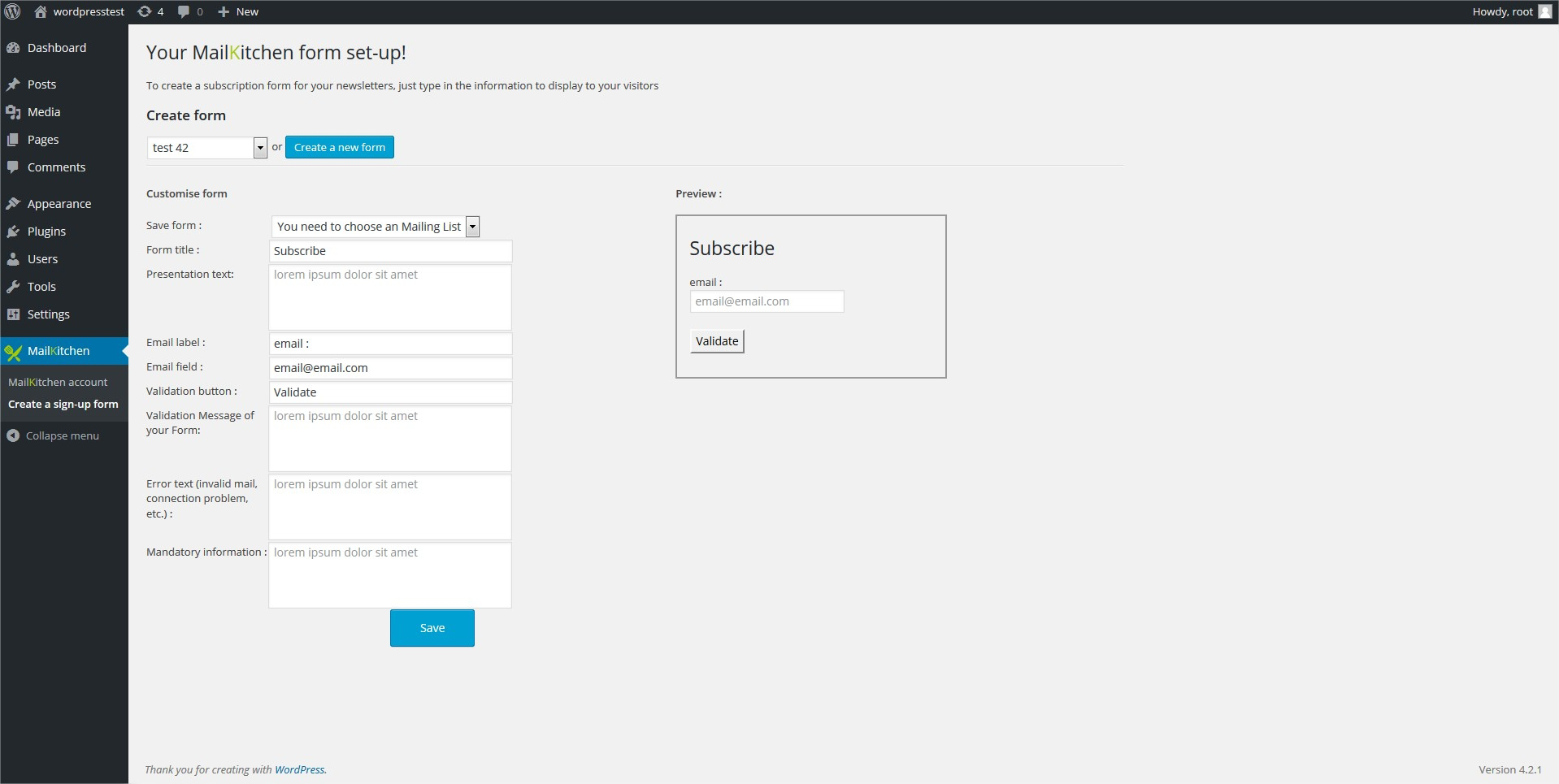Click into the Presentation text textarea
The image size is (1559, 784).
pyautogui.click(x=390, y=297)
